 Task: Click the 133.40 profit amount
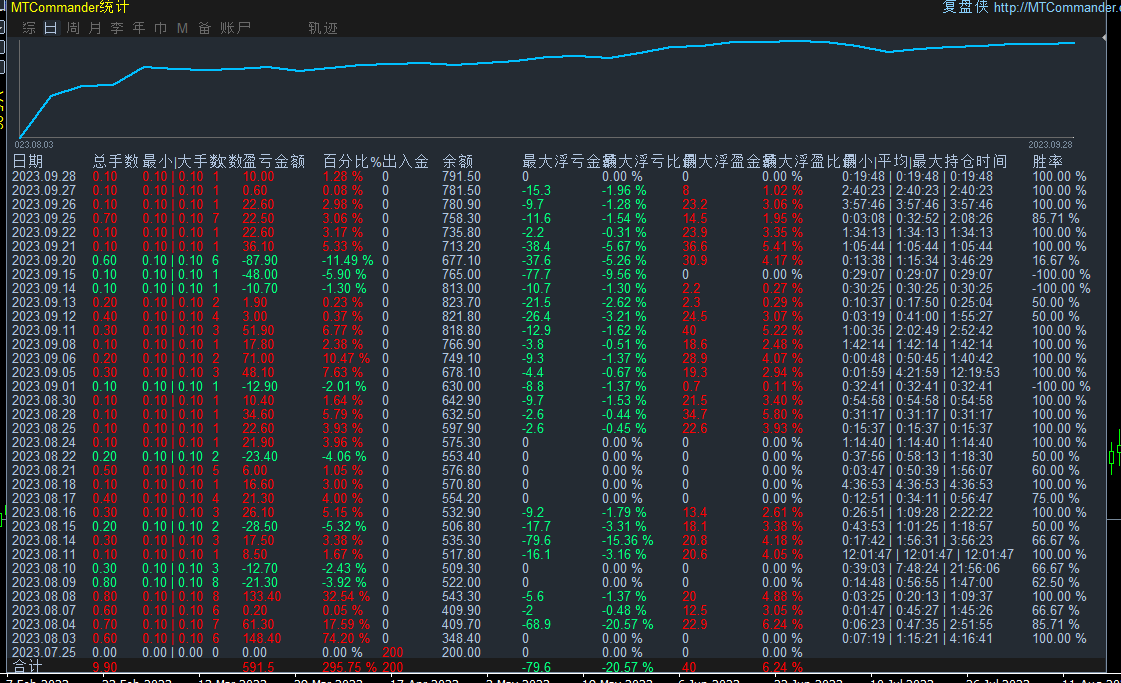coord(262,596)
